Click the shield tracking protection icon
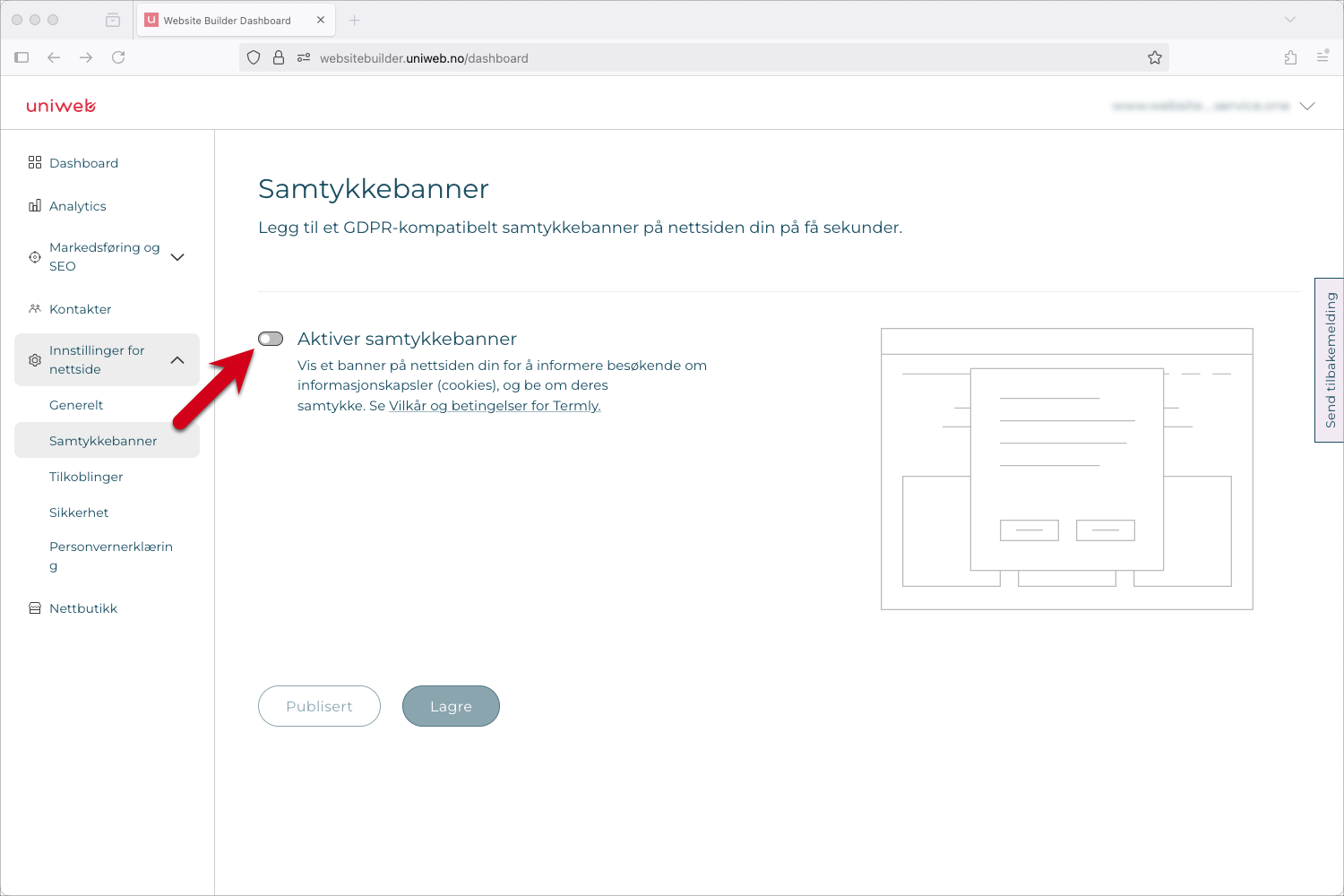 pyautogui.click(x=254, y=57)
